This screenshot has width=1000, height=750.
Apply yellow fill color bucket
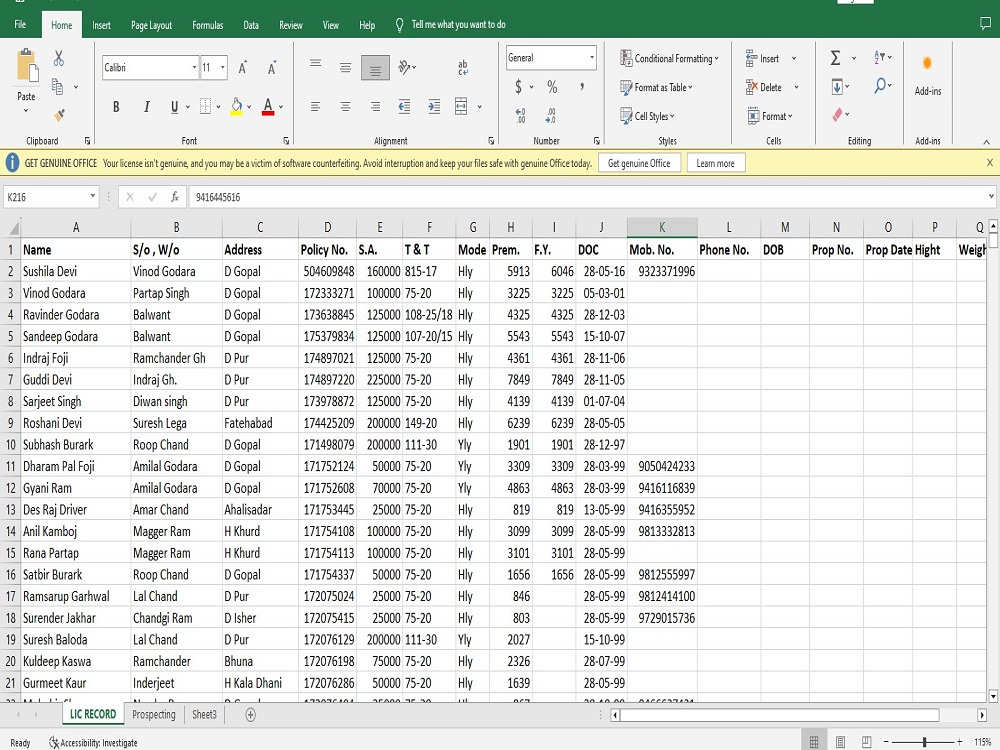236,107
